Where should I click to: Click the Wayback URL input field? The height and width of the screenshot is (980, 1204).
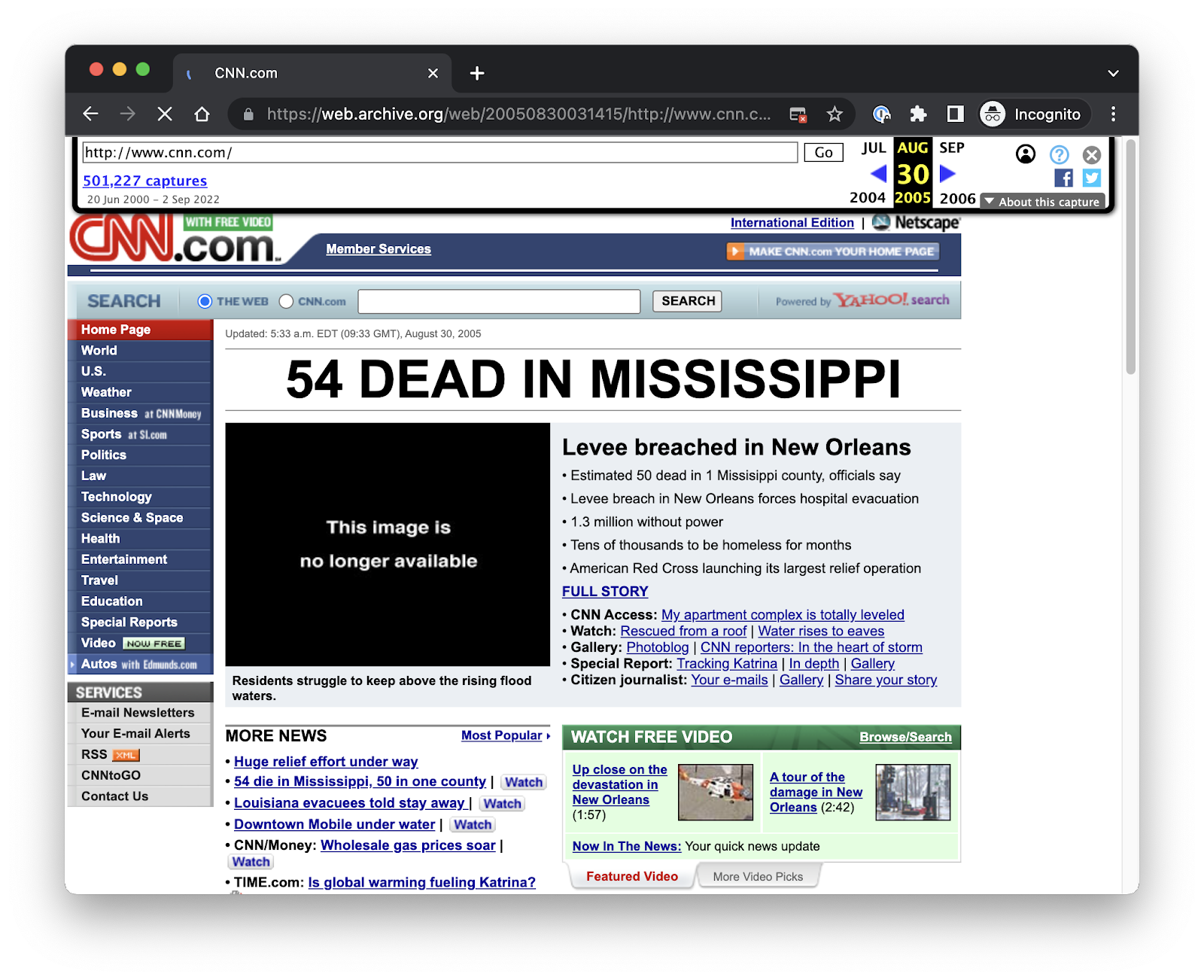coord(439,153)
